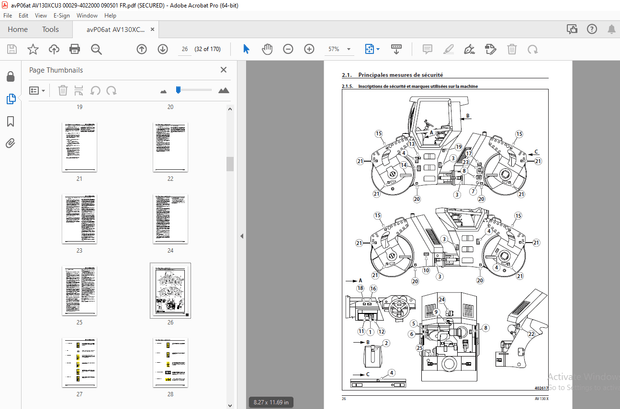Open the Window menu
This screenshot has width=620, height=409.
87,15
